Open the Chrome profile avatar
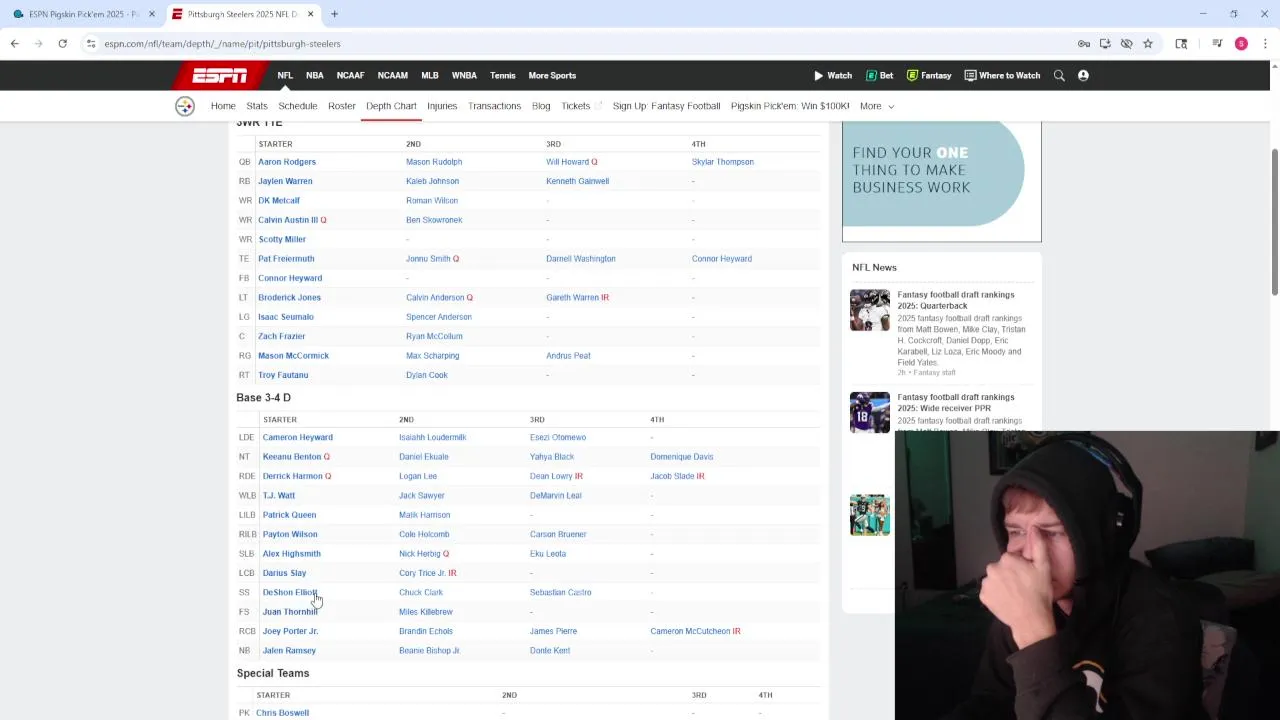 pyautogui.click(x=1241, y=44)
